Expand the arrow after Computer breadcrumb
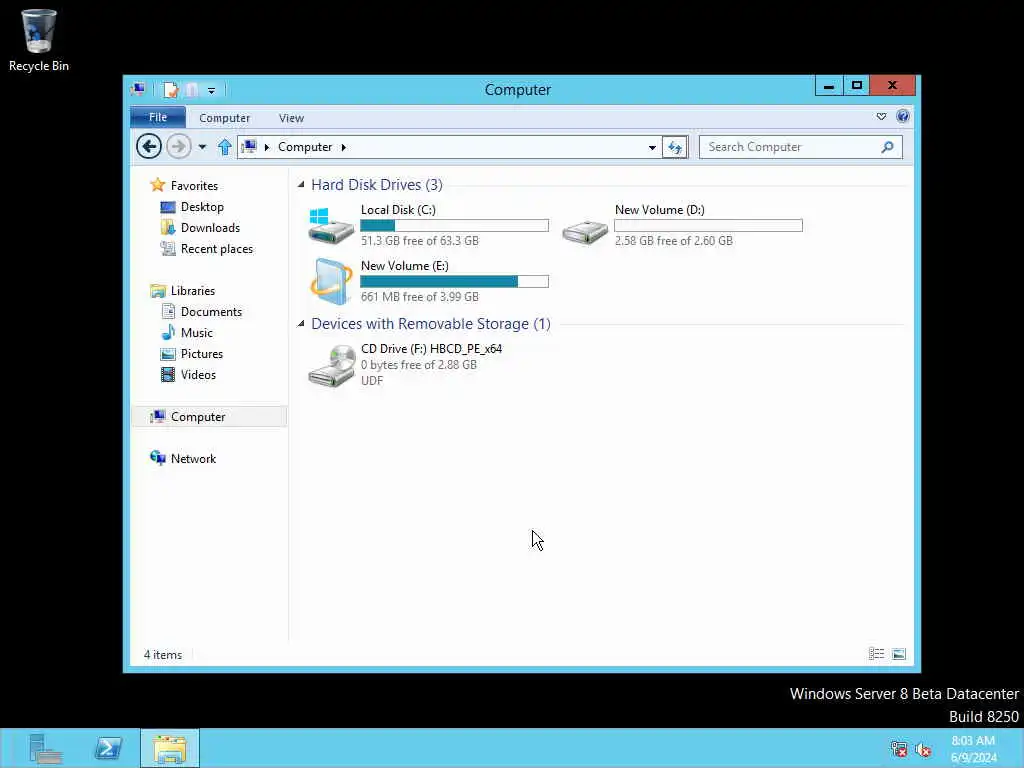 click(x=344, y=147)
